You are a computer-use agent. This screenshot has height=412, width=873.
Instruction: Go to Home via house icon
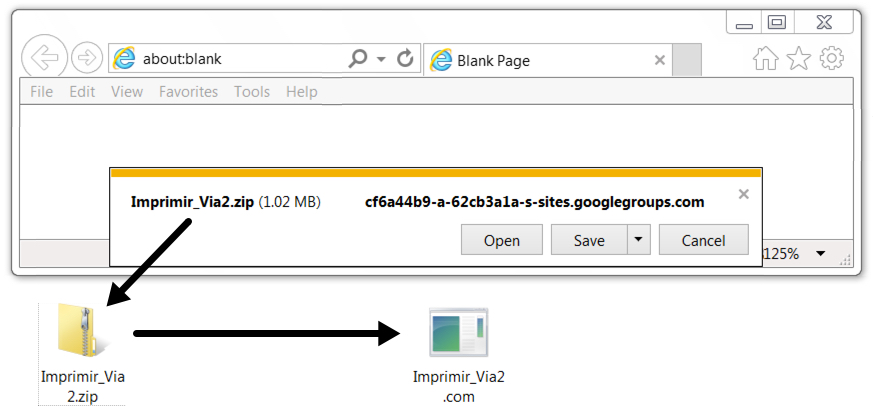click(766, 58)
